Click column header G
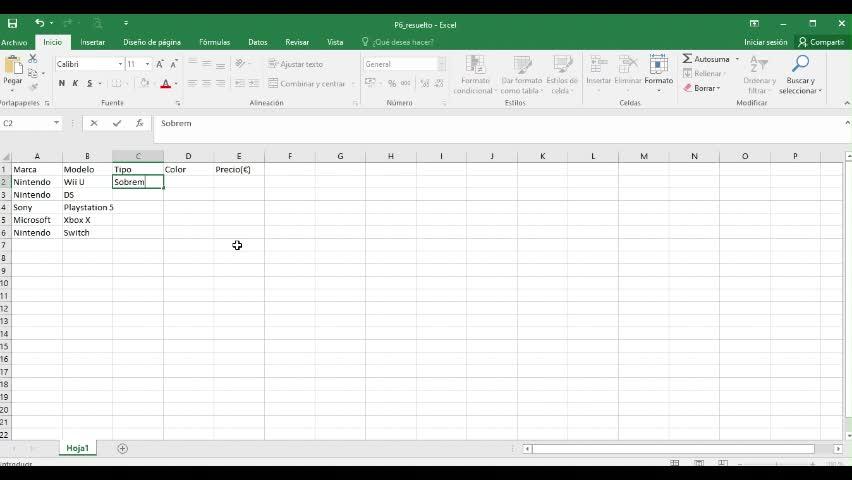The width and height of the screenshot is (852, 480). [x=340, y=156]
